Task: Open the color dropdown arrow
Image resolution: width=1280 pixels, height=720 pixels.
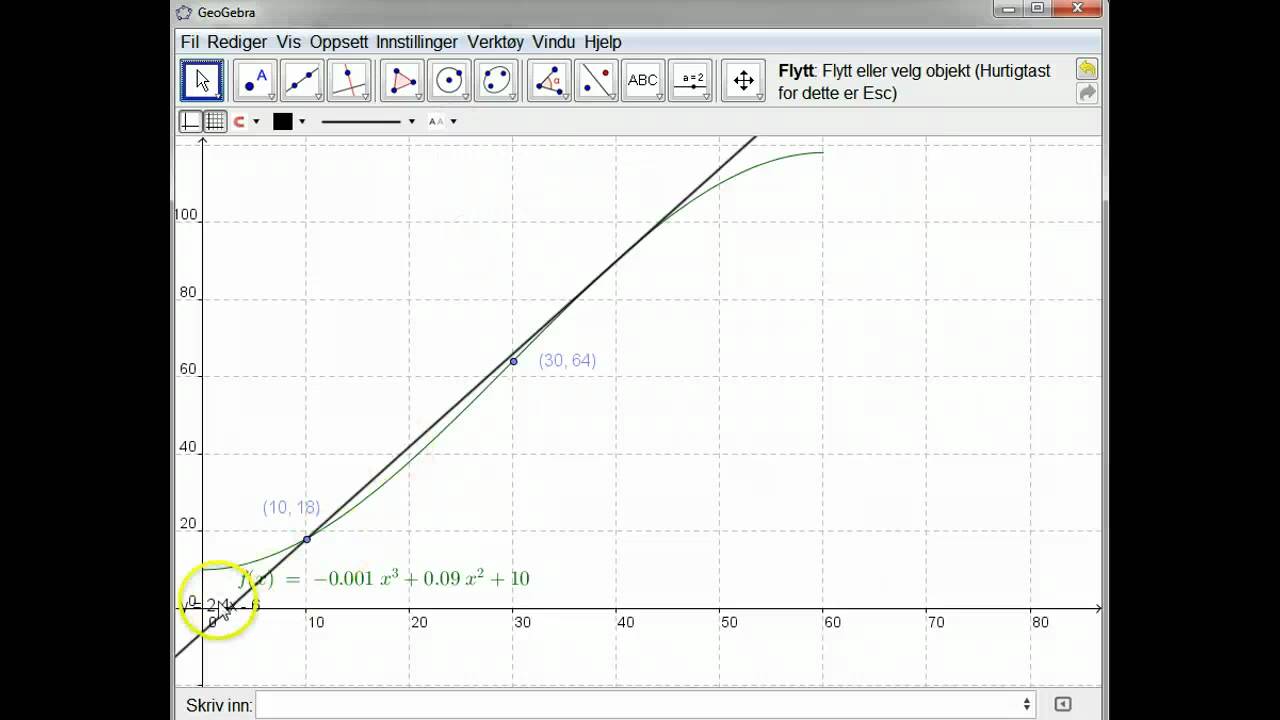Action: click(302, 122)
